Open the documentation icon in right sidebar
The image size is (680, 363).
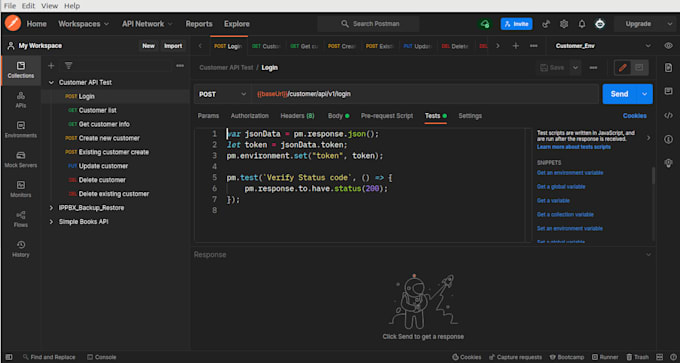coord(668,68)
